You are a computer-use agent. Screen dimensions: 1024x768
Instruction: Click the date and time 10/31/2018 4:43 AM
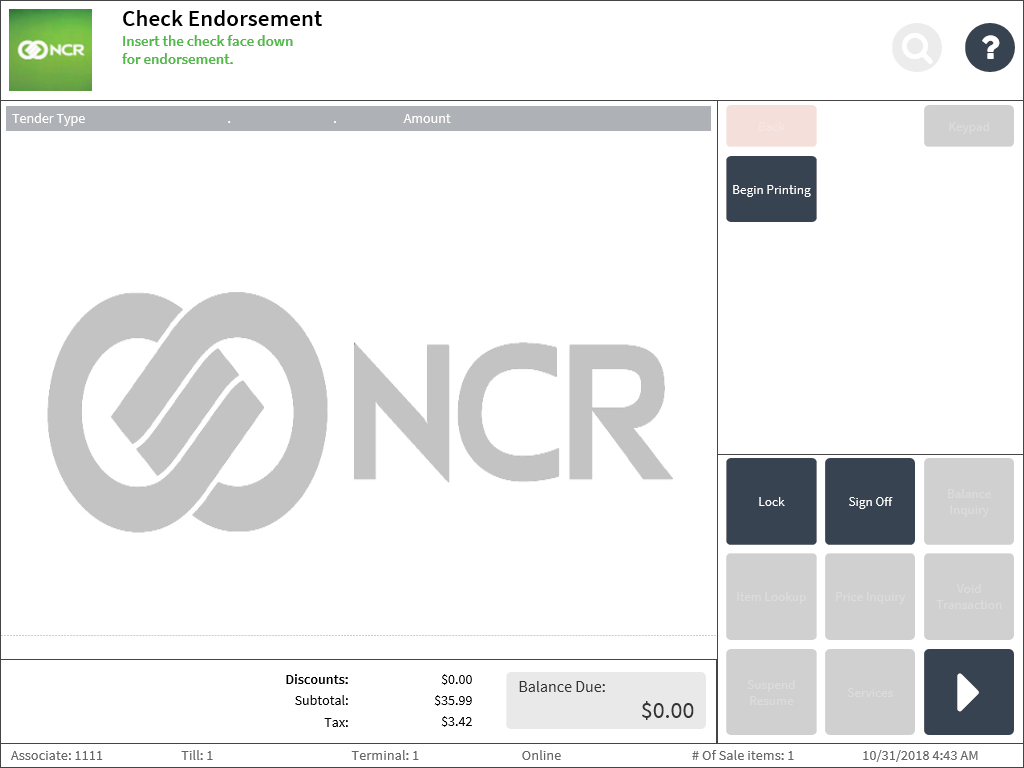pyautogui.click(x=920, y=756)
